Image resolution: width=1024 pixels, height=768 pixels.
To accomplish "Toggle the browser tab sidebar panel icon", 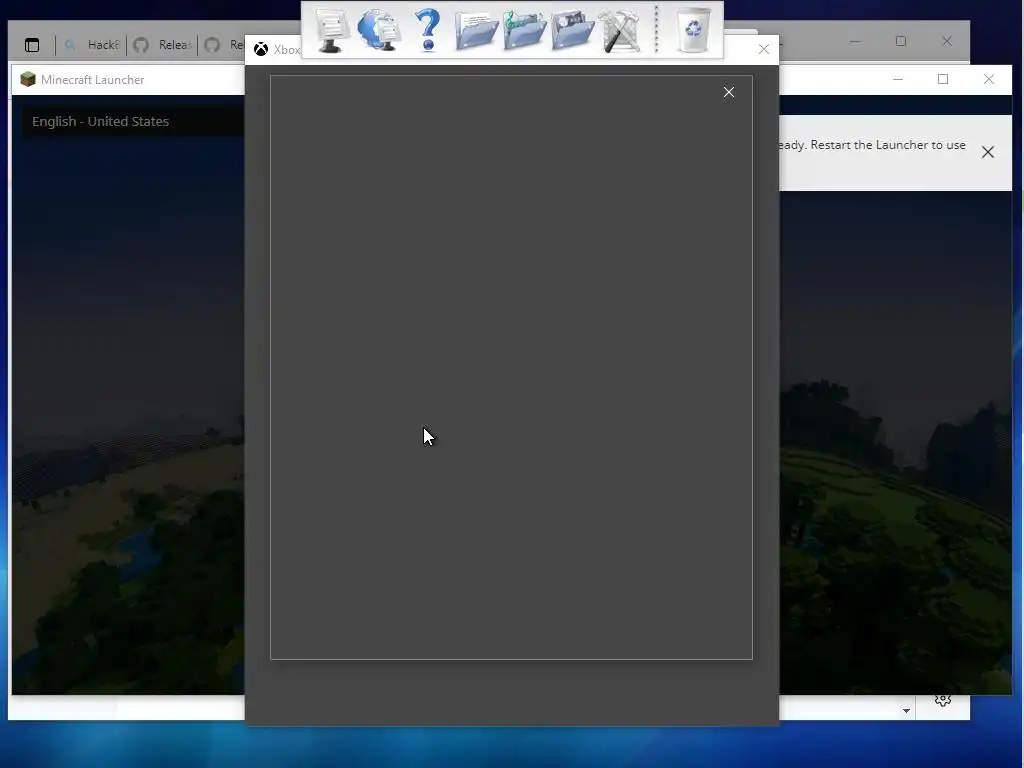I will (x=32, y=45).
